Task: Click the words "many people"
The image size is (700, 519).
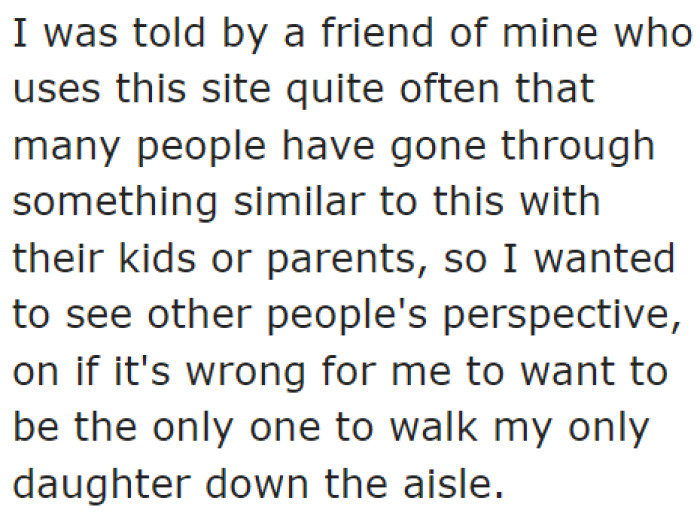Action: coord(139,148)
